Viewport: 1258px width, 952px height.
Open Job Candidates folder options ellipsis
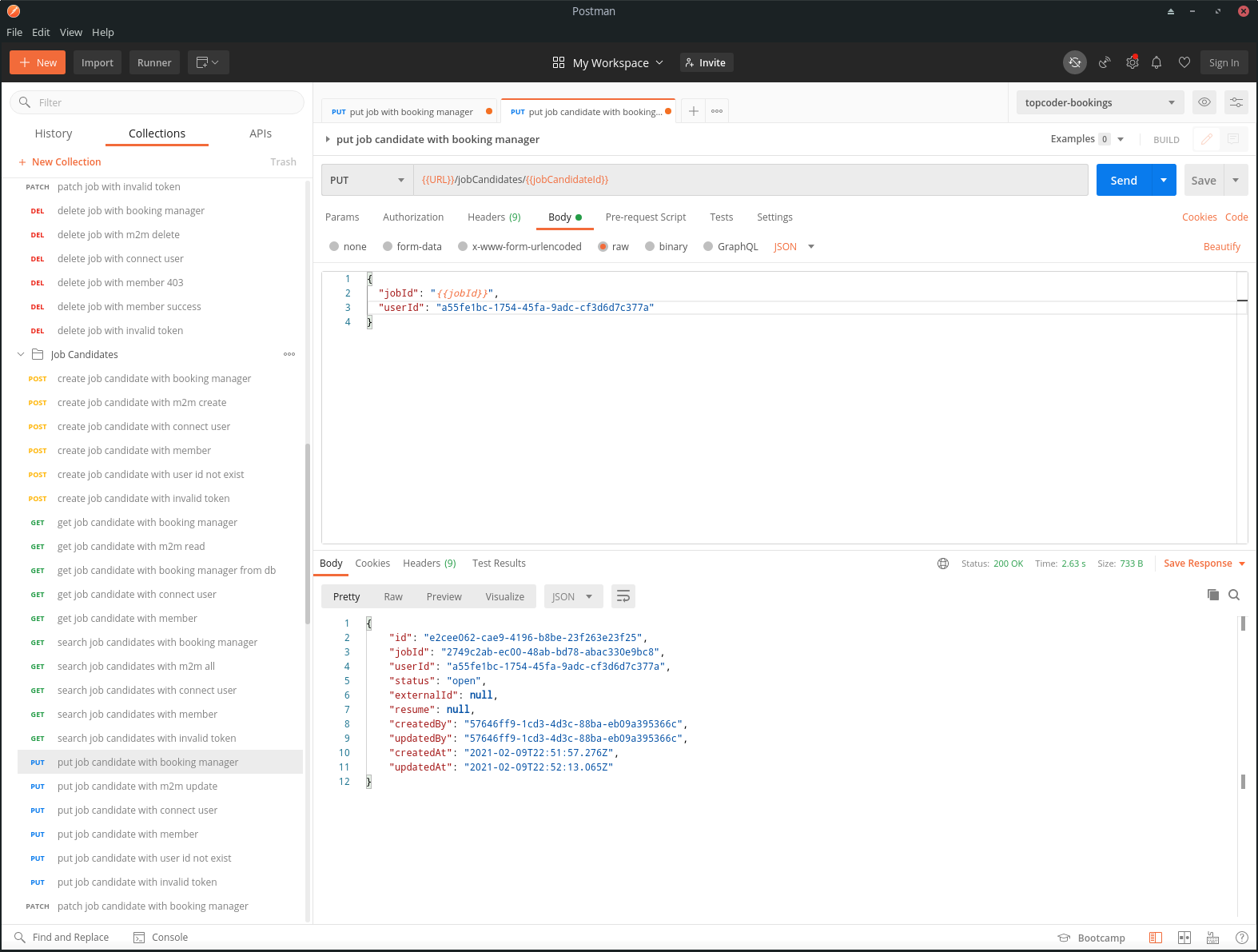point(289,354)
